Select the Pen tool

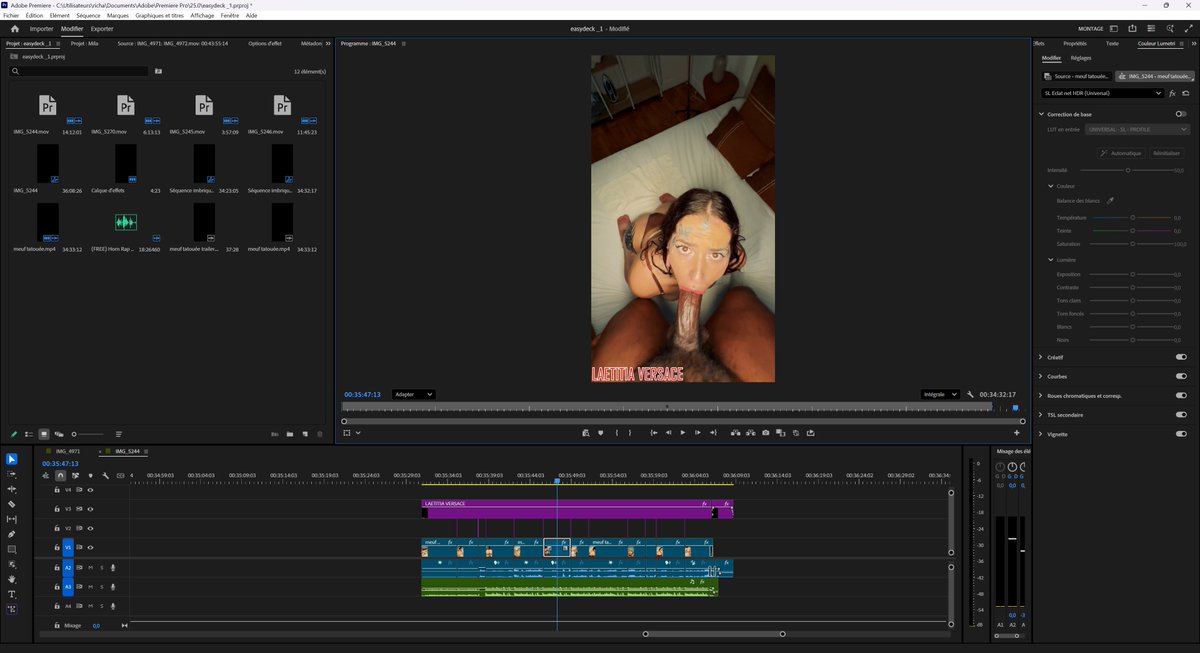[12, 534]
